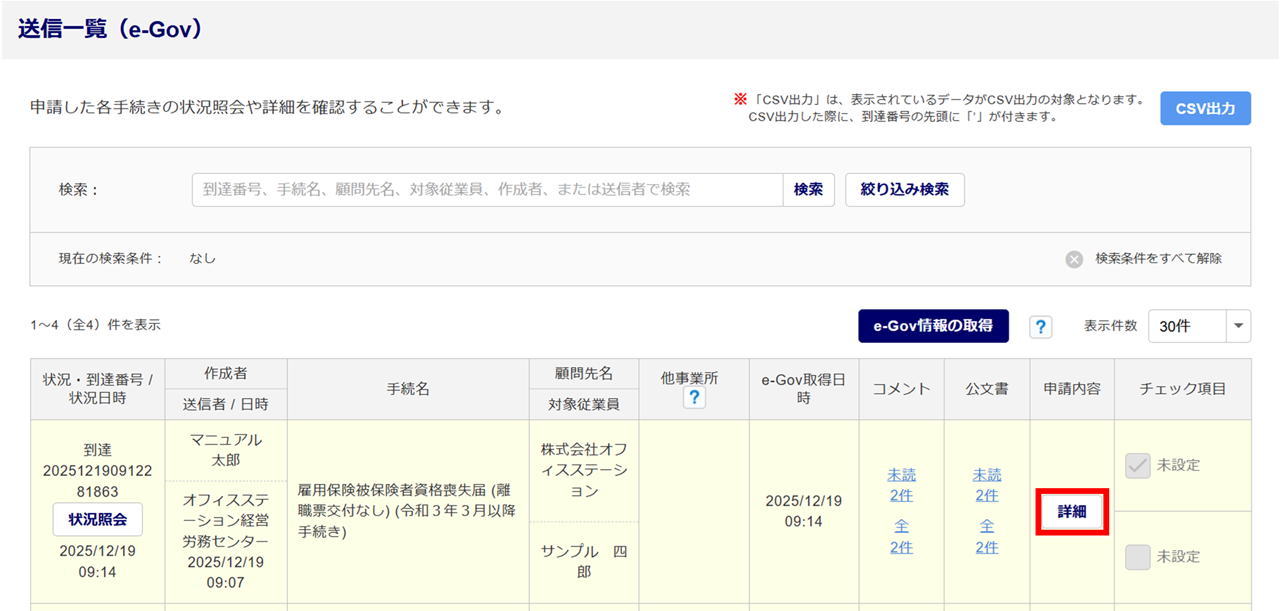This screenshot has height=611, width=1280.
Task: Focus the search text field for 到達番号
Action: (487, 190)
